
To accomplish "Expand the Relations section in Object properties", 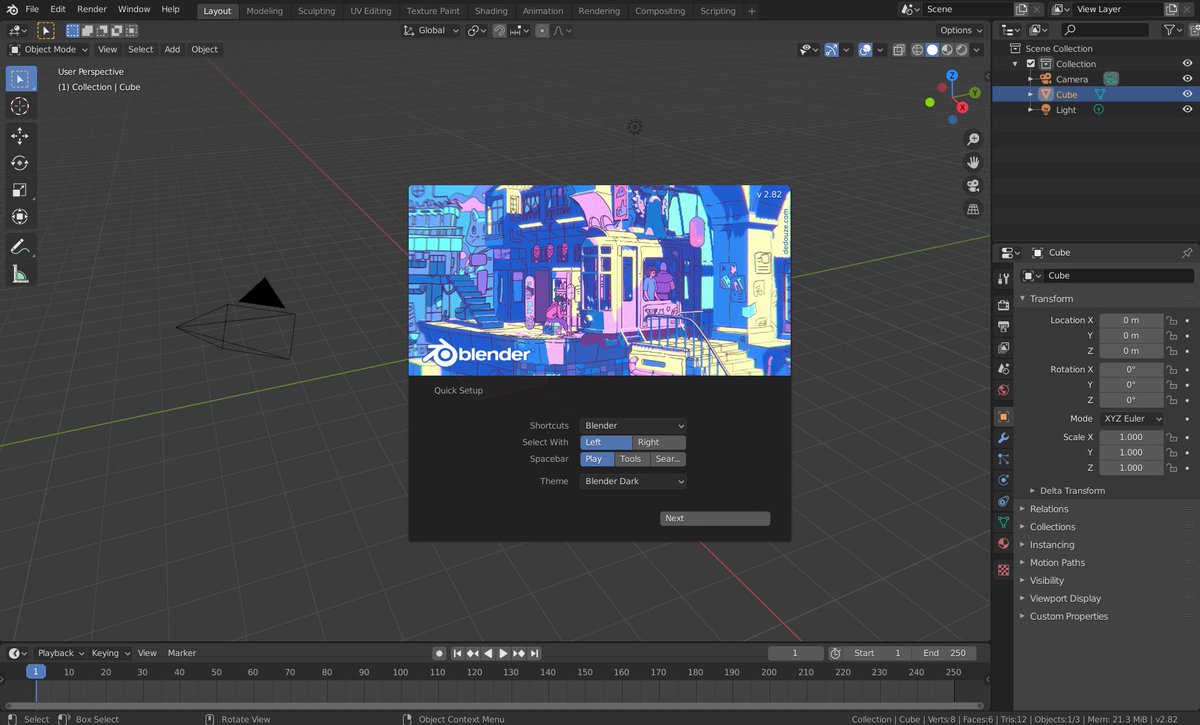I will pos(1049,508).
